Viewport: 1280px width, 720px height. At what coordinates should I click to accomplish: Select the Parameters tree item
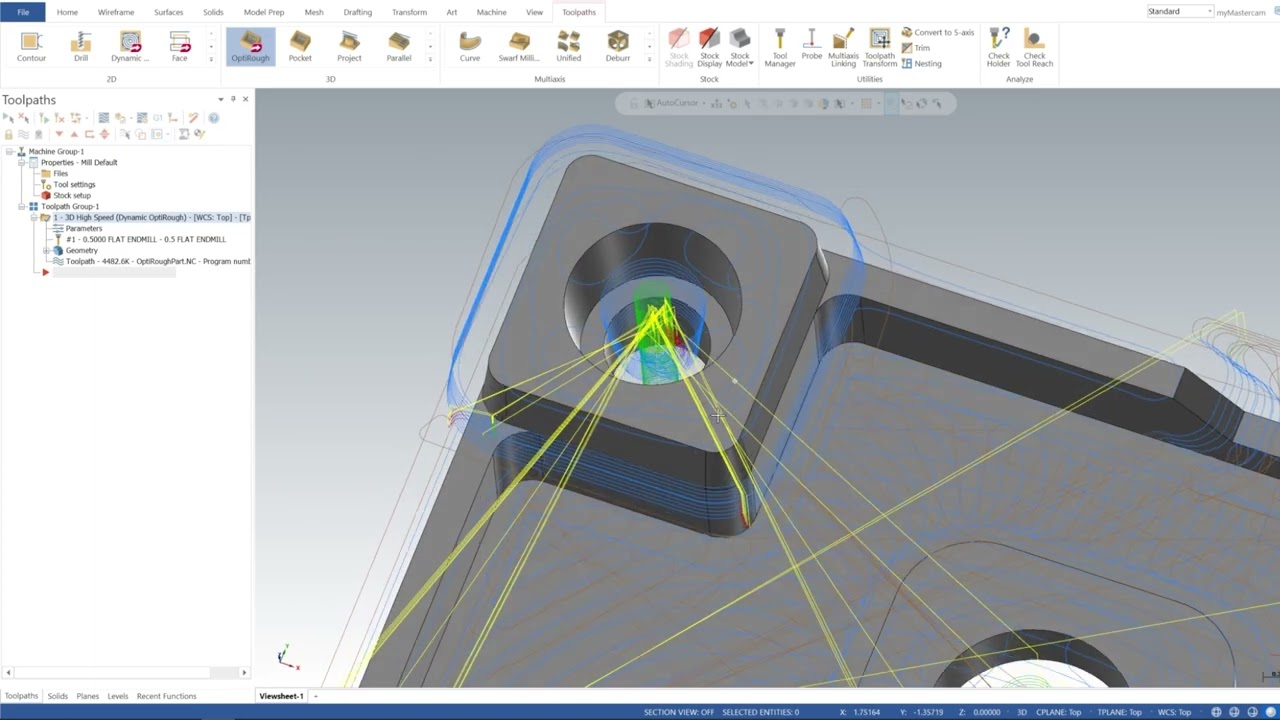tap(83, 229)
